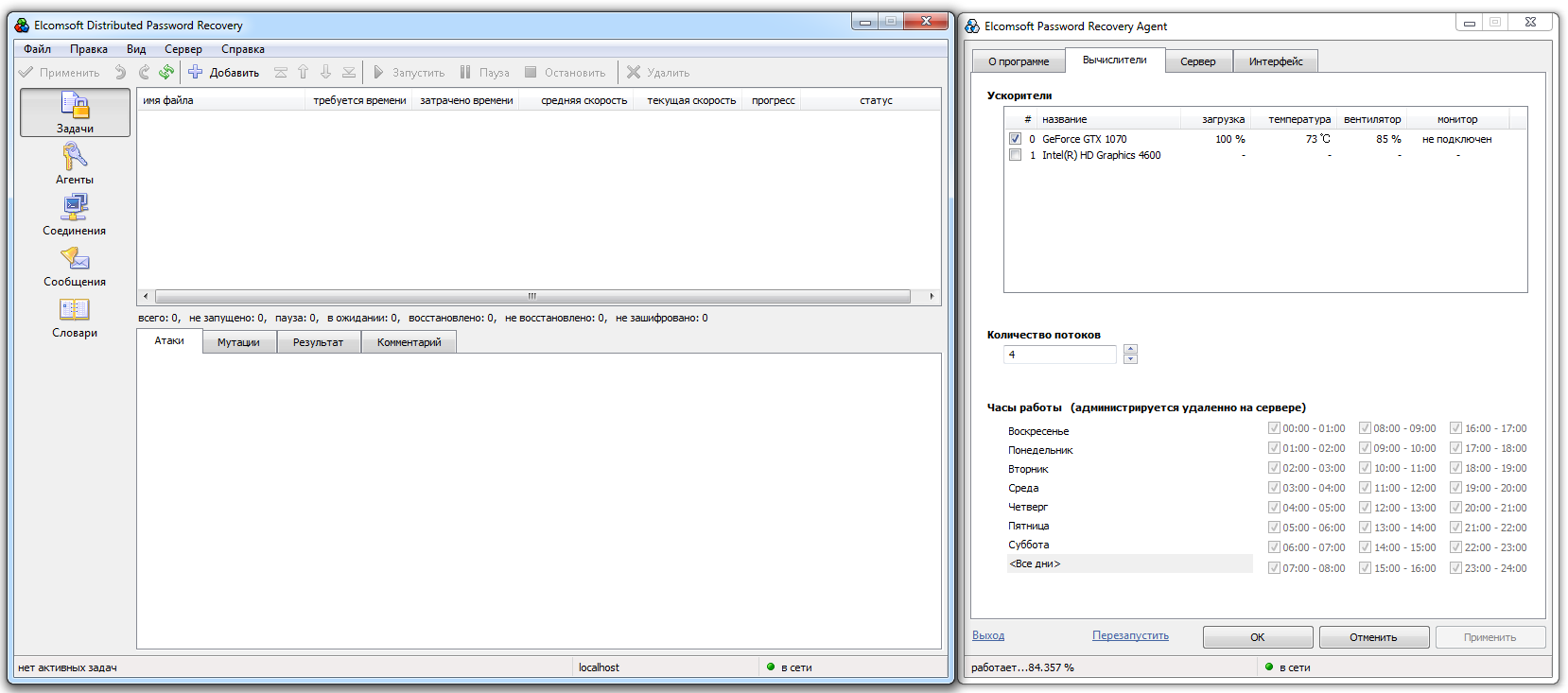Switch to the Результат tab
This screenshot has width=1568, height=693.
tap(318, 342)
